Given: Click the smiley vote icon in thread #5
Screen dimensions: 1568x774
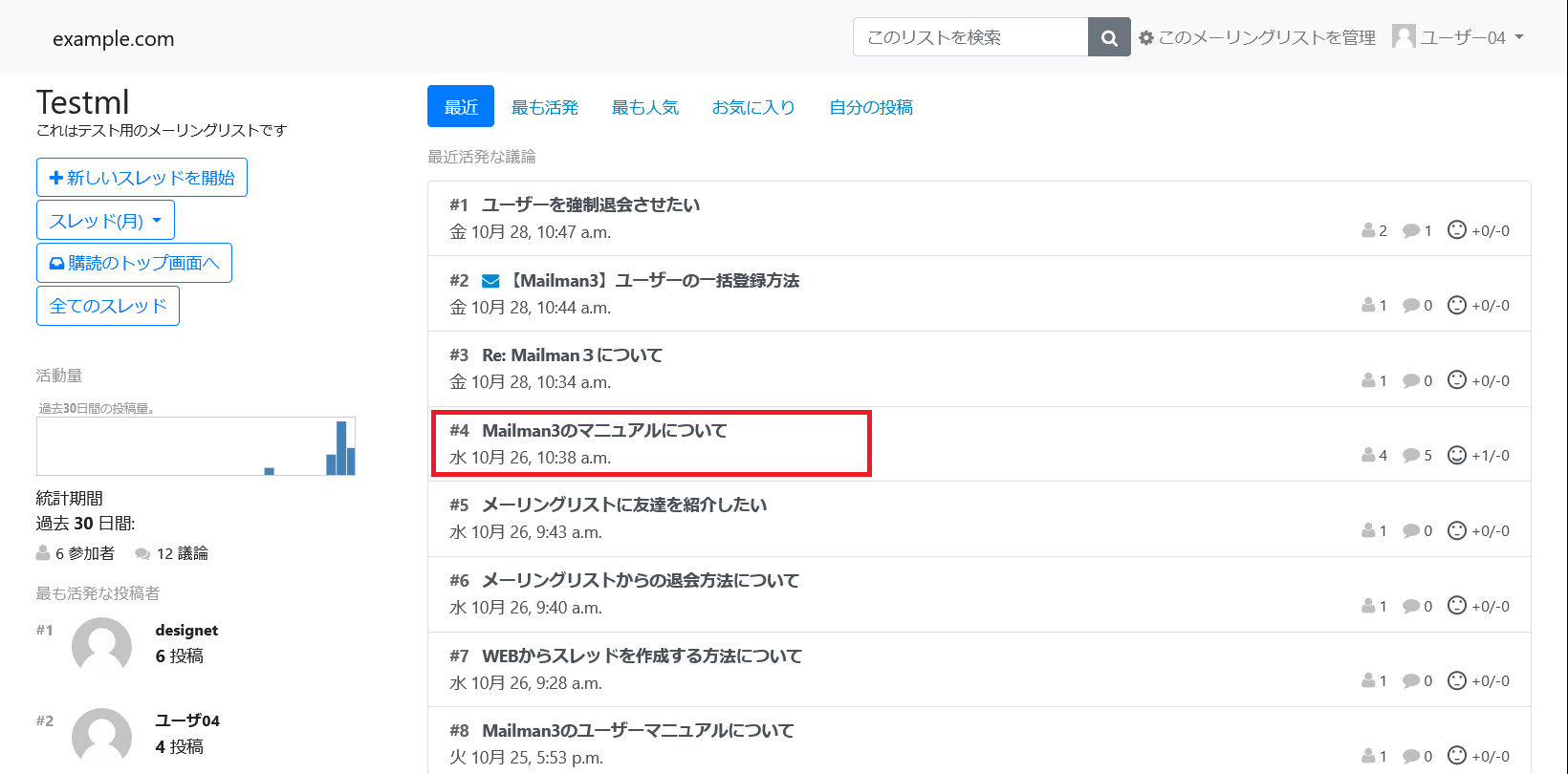Looking at the screenshot, I should pyautogui.click(x=1456, y=530).
